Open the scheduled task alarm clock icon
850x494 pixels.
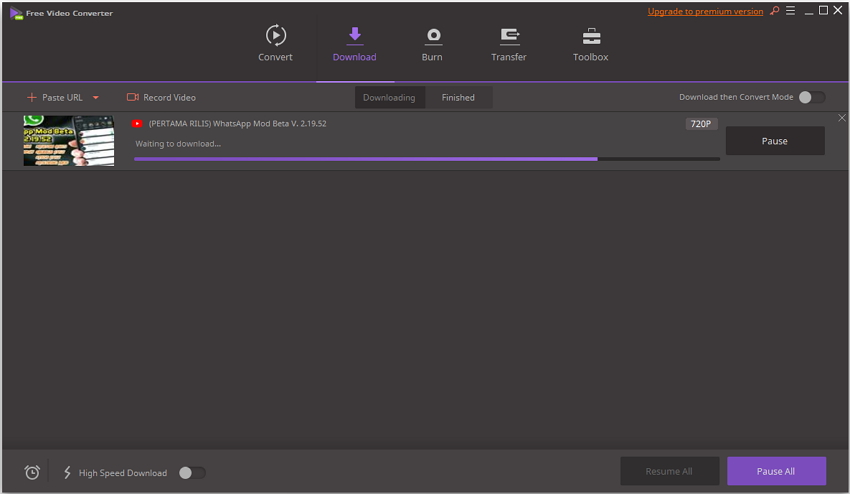pyautogui.click(x=32, y=472)
